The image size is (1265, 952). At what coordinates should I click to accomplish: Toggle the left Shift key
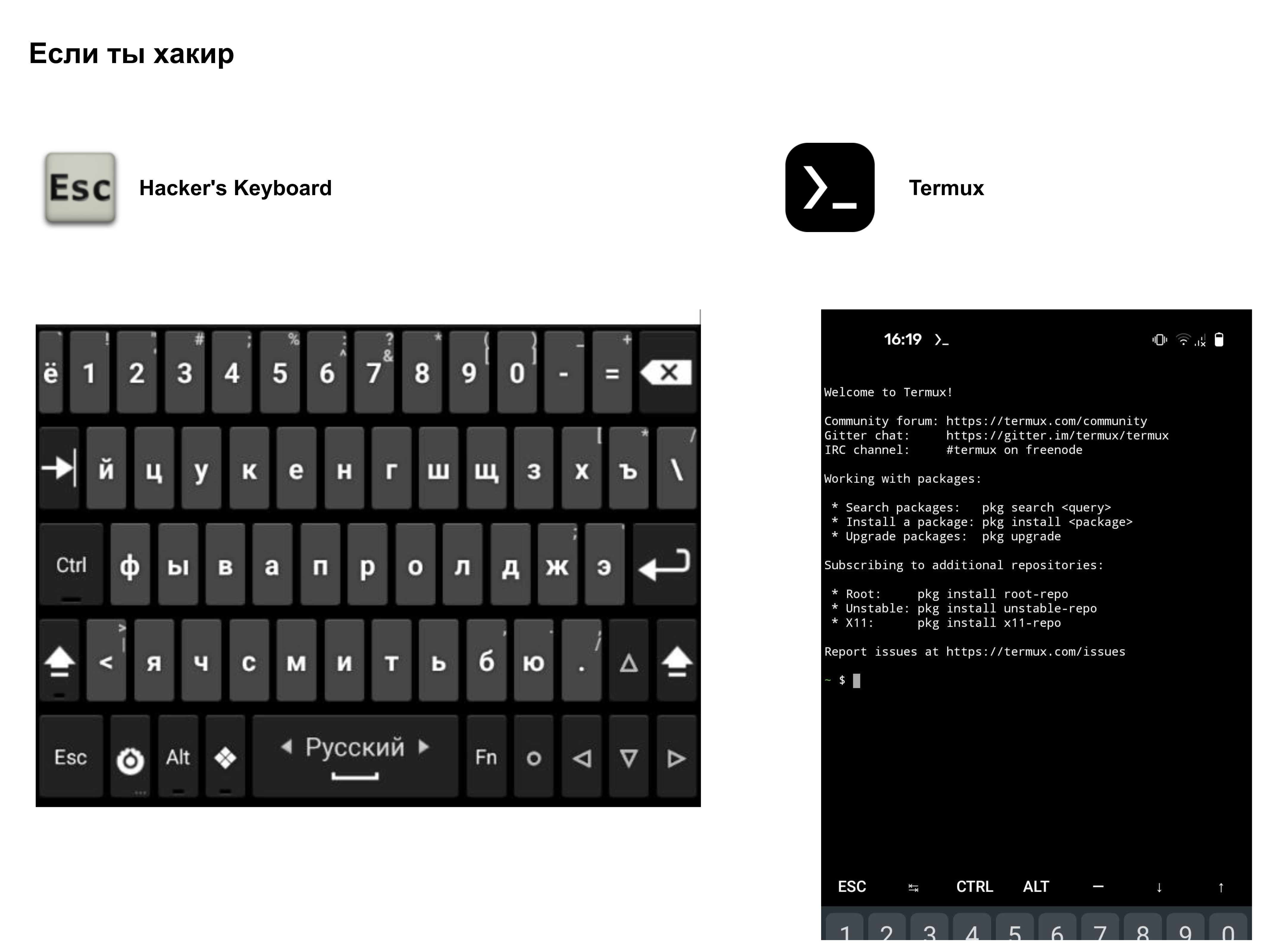(59, 660)
